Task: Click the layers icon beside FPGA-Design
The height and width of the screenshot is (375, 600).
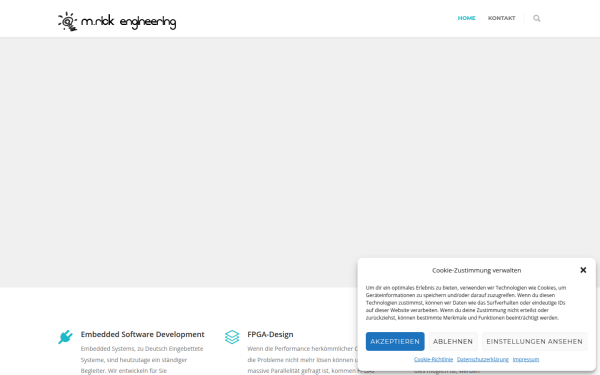Action: coord(232,337)
